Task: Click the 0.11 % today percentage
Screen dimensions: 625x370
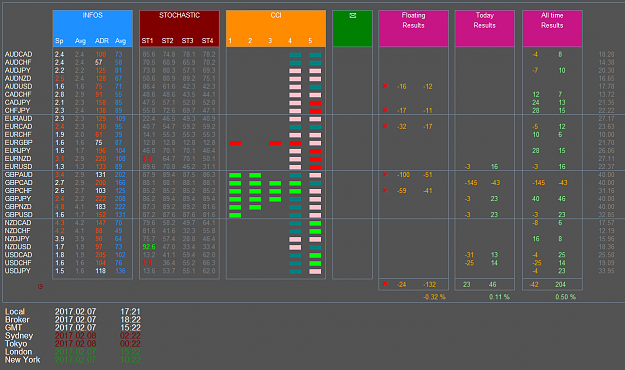Action: pos(499,297)
